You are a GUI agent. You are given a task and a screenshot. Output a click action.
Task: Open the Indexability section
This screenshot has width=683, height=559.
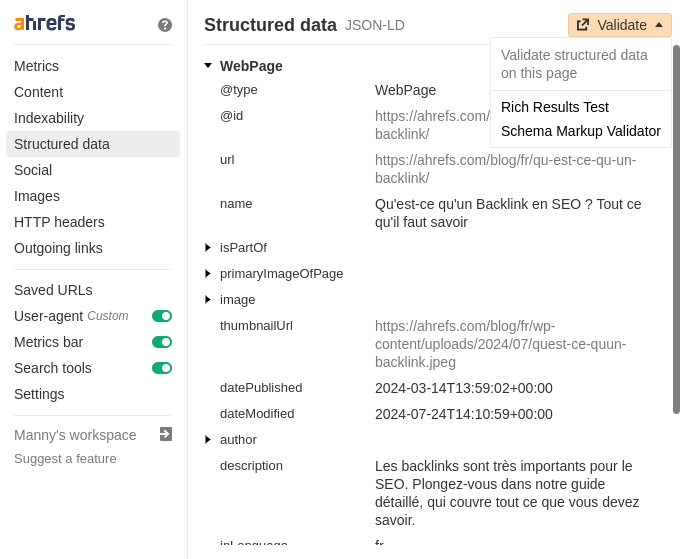49,118
